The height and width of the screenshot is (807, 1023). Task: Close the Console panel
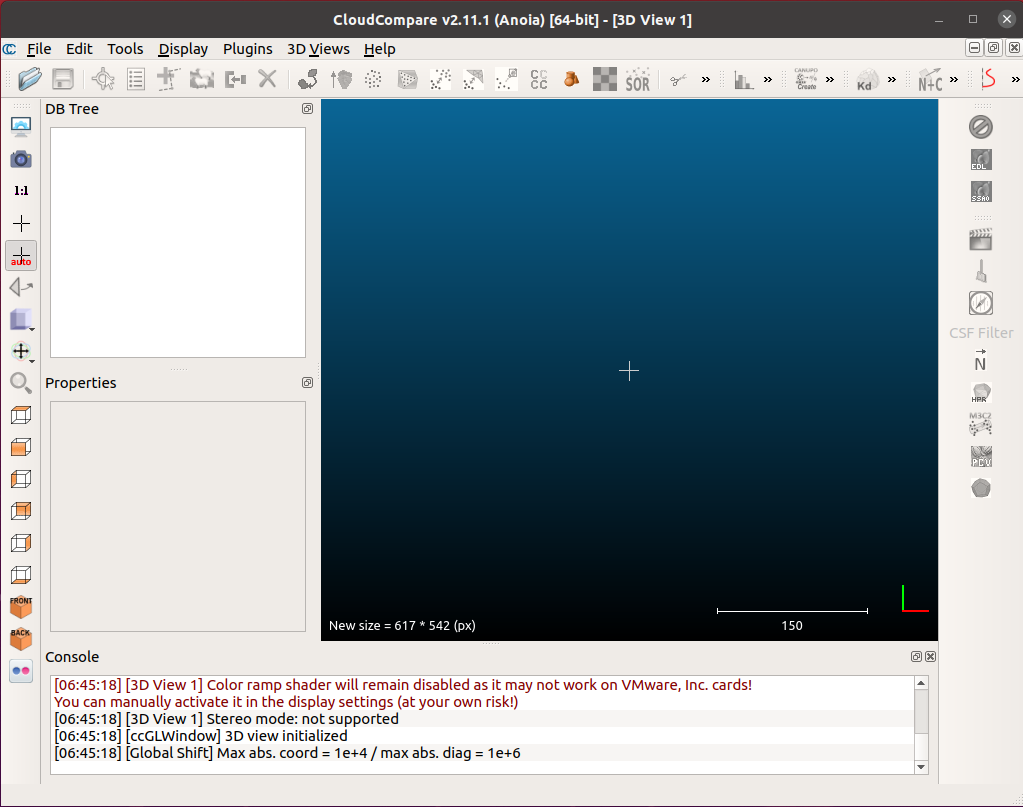(x=930, y=657)
